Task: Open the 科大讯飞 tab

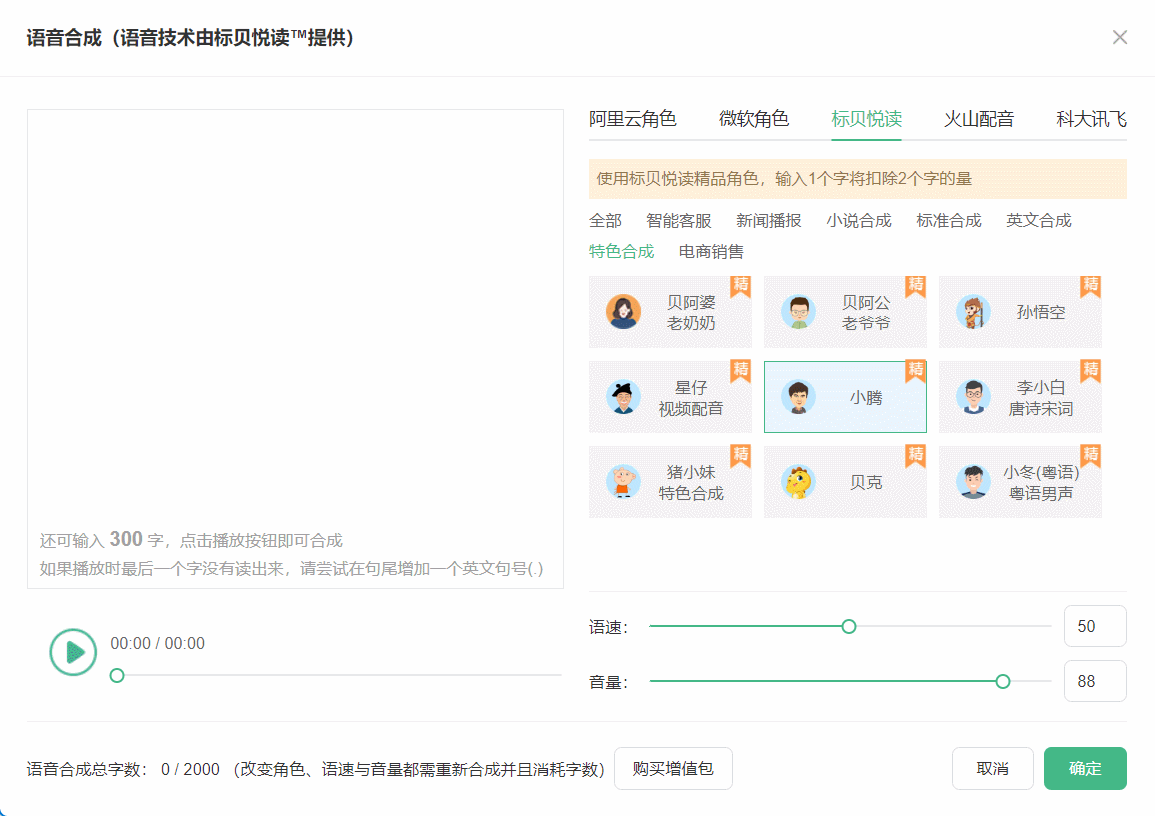Action: pos(1091,119)
